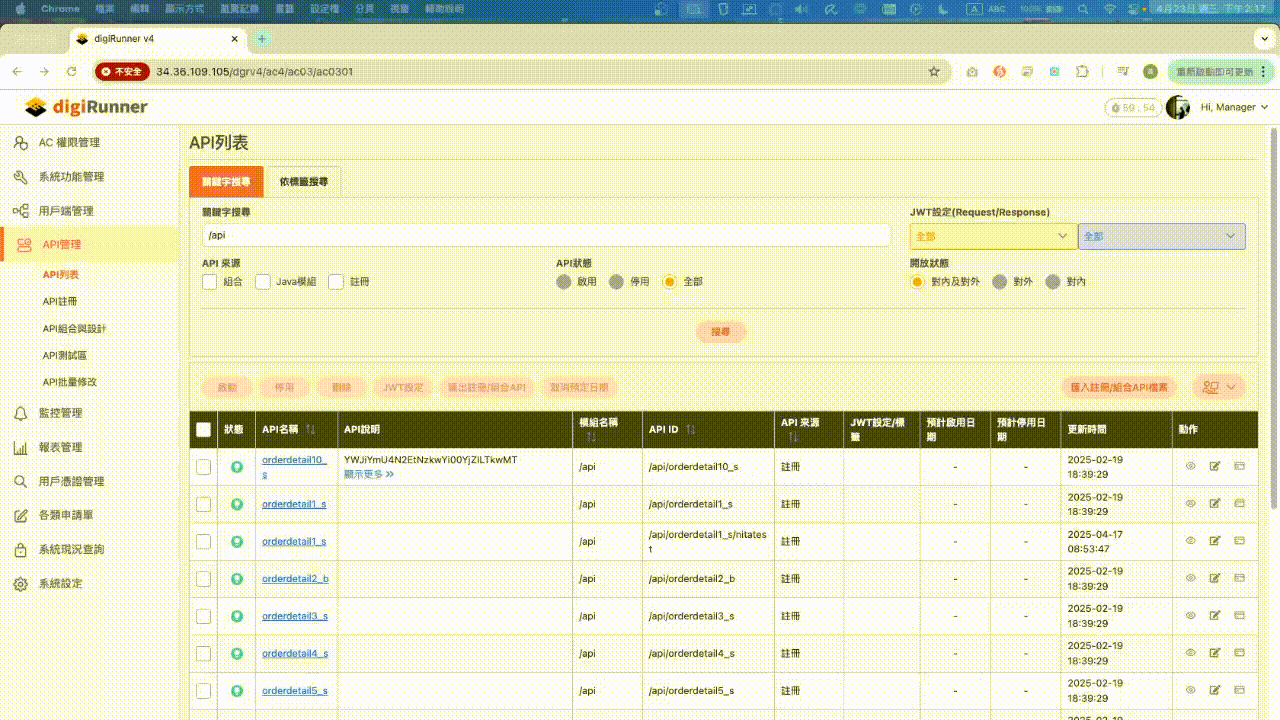Click the 重新啟動即可更新 Chrome button

[1221, 72]
